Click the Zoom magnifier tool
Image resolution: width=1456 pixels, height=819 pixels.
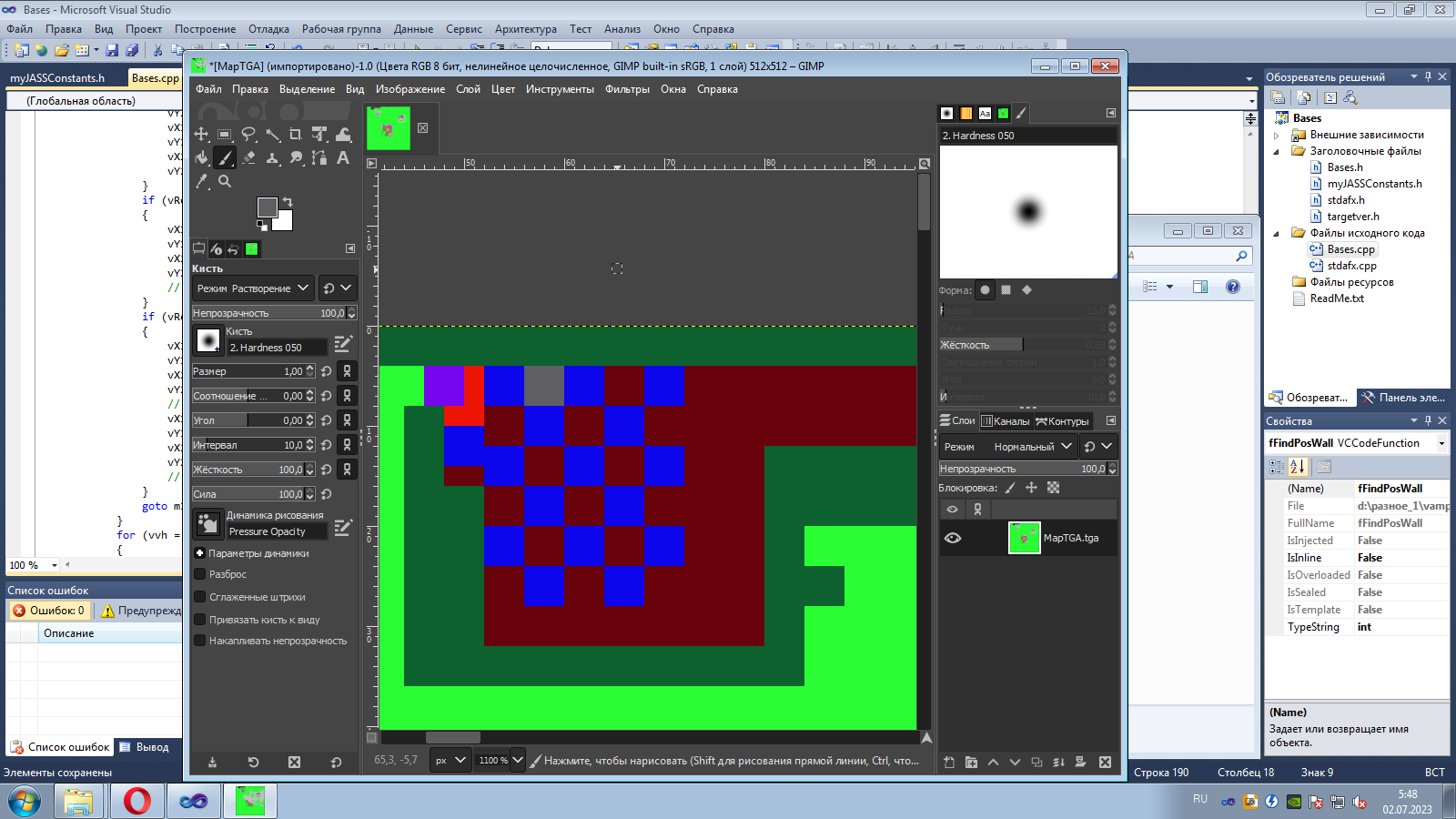[225, 182]
